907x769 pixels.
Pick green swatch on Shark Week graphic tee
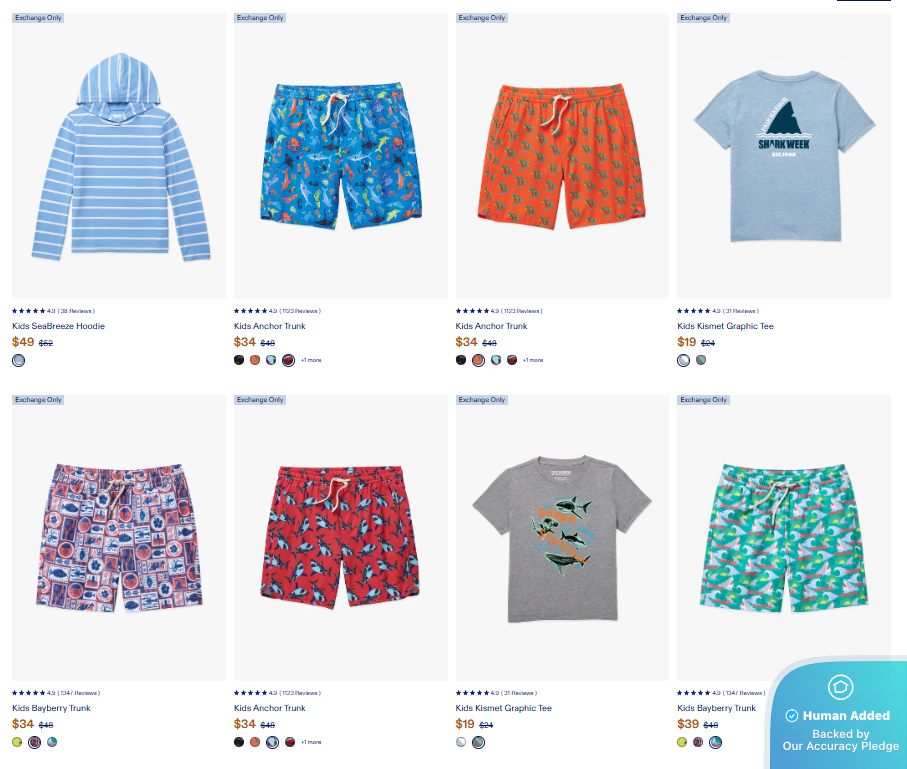click(x=701, y=360)
